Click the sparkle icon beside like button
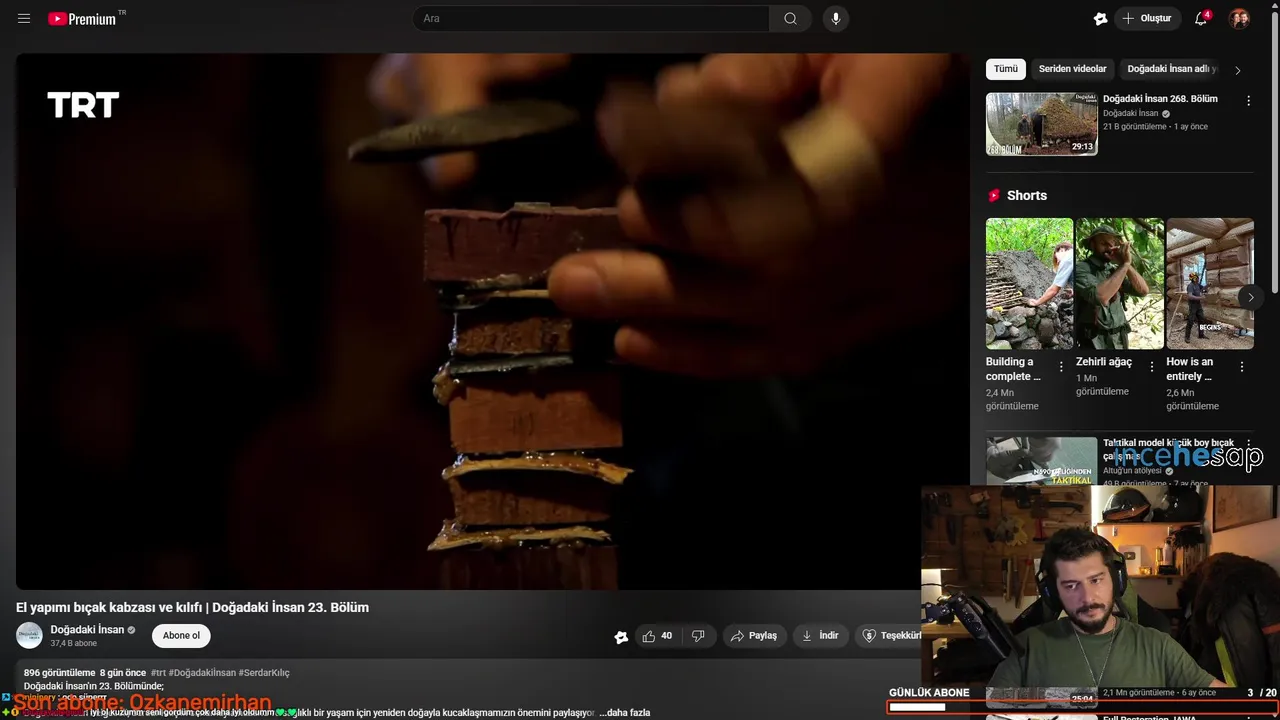Screen dimensions: 1280x720 click(x=621, y=637)
